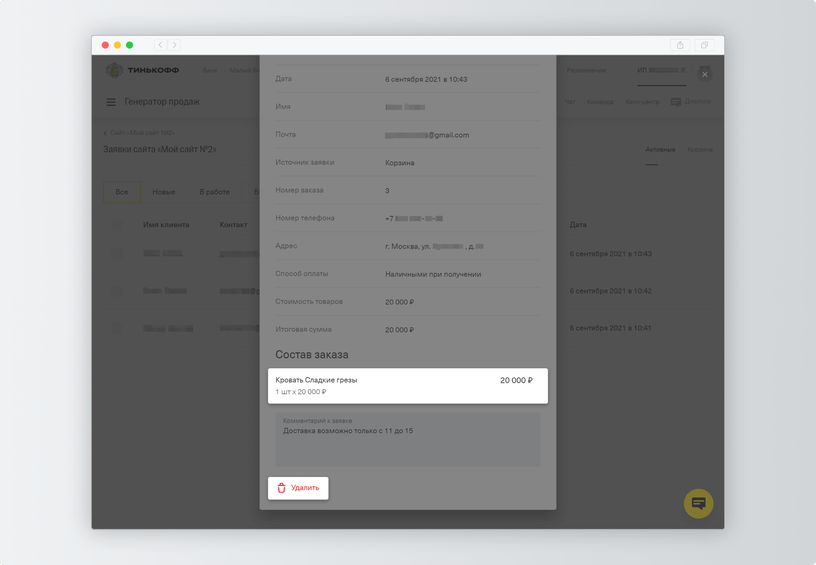Click the Генератор продаж title
The height and width of the screenshot is (565, 816).
tap(162, 102)
